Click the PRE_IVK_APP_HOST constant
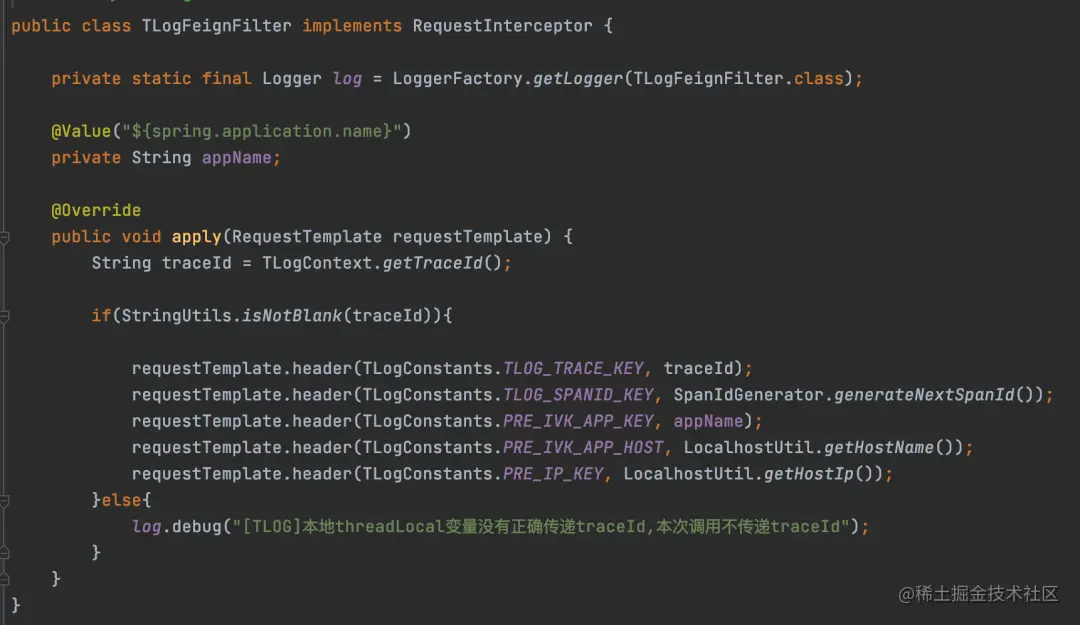Screen dimensions: 1080x625 tap(583, 447)
